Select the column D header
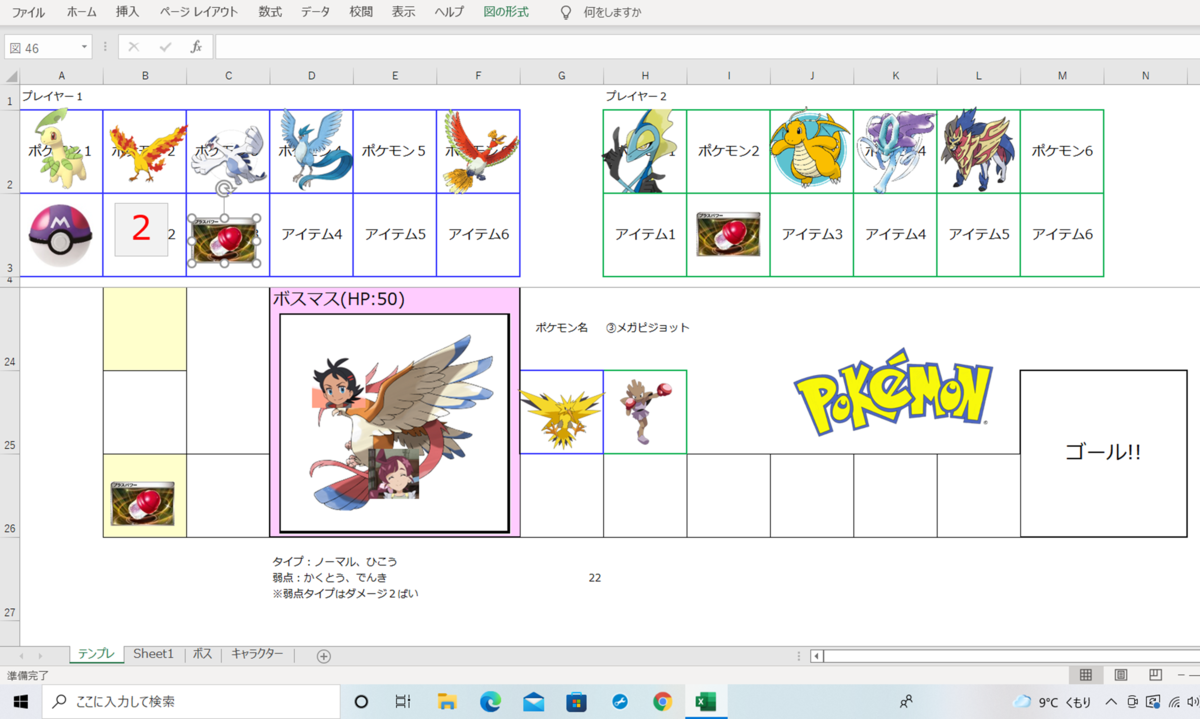This screenshot has height=719, width=1200. click(311, 76)
